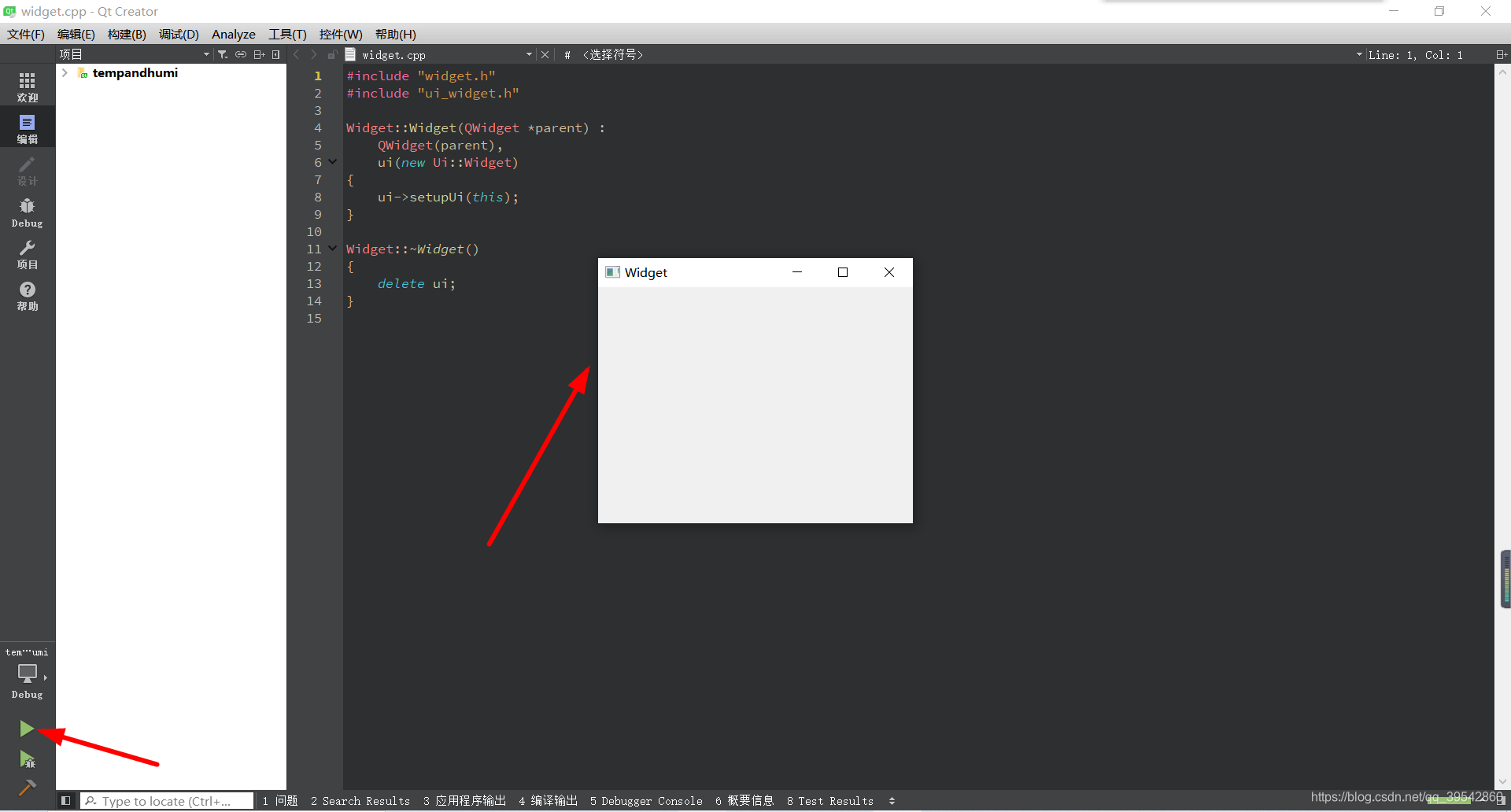1511x812 pixels.
Task: Collapse the Widget constructor fold marker
Action: 332,162
